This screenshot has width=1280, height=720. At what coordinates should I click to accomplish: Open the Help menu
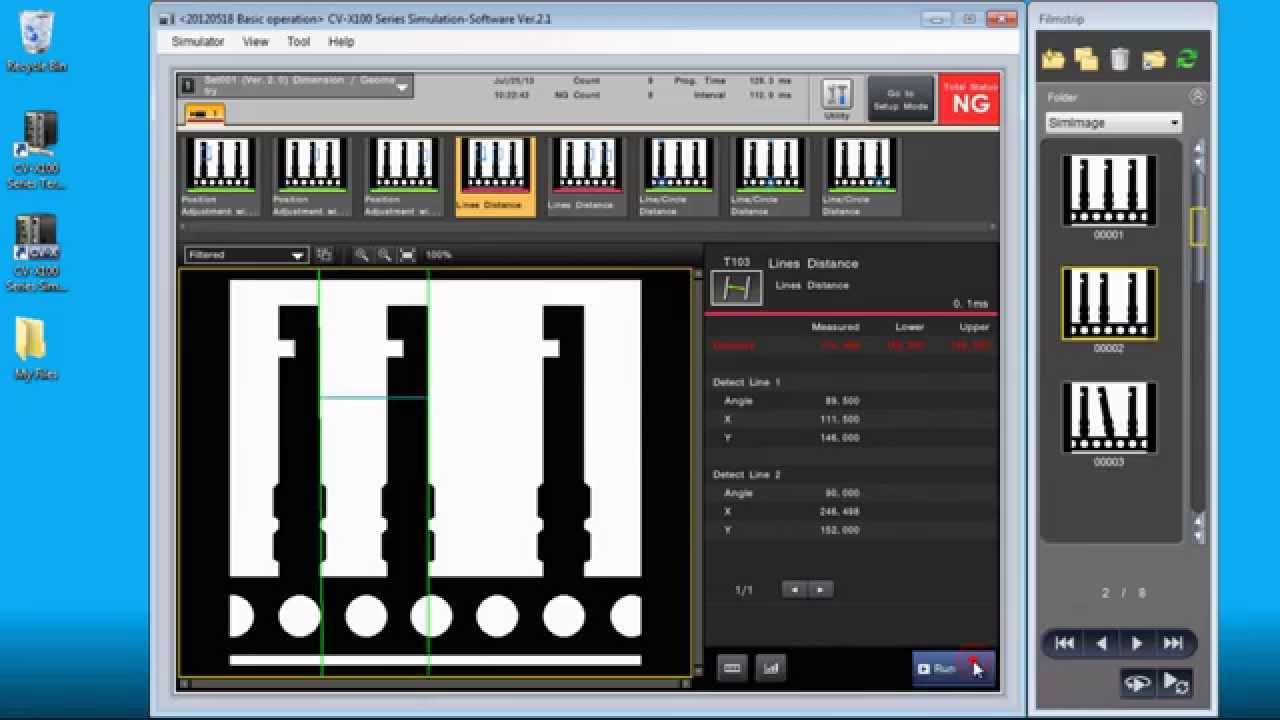tap(341, 42)
